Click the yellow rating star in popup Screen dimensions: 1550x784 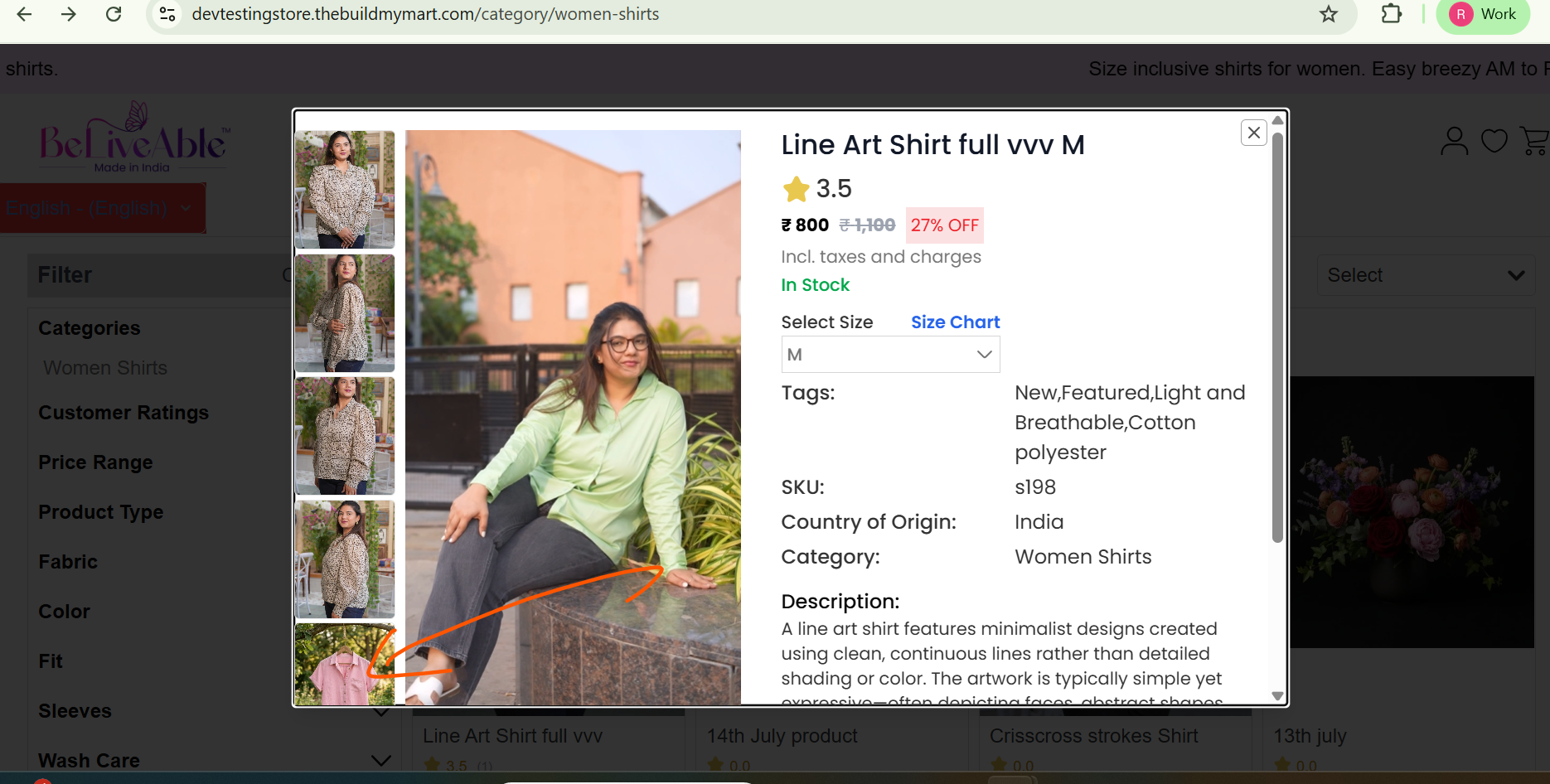click(796, 189)
